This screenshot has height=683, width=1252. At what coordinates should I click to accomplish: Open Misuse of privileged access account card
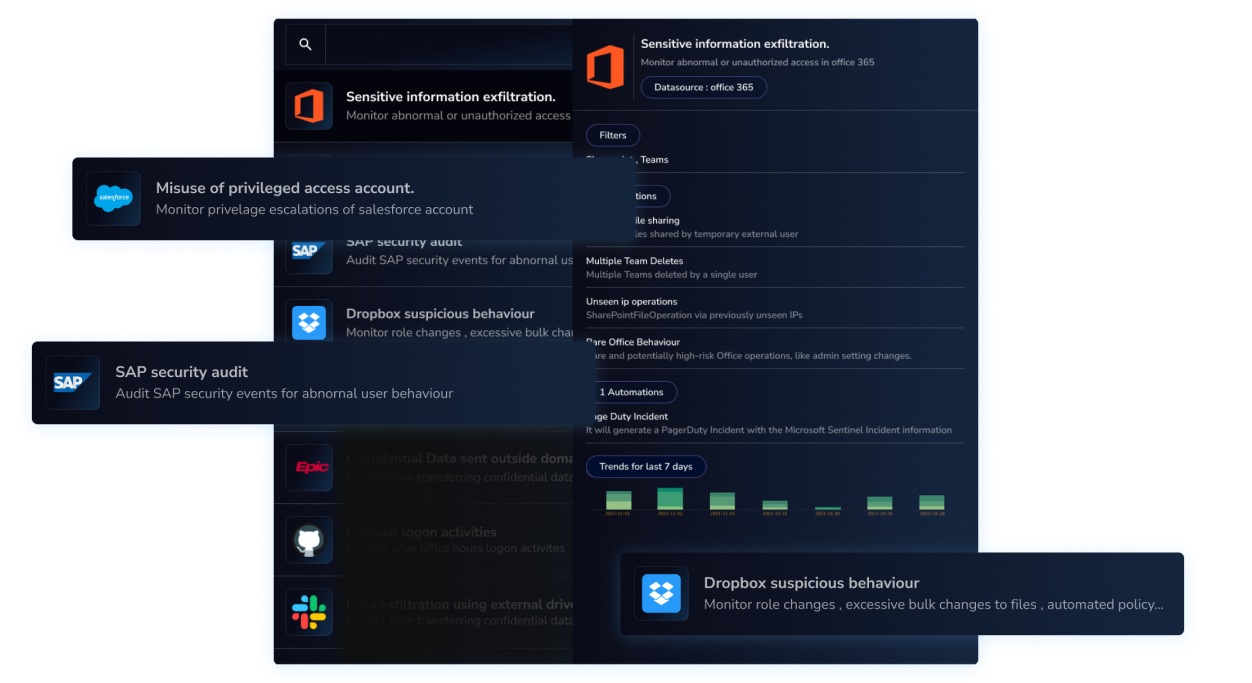click(x=340, y=198)
